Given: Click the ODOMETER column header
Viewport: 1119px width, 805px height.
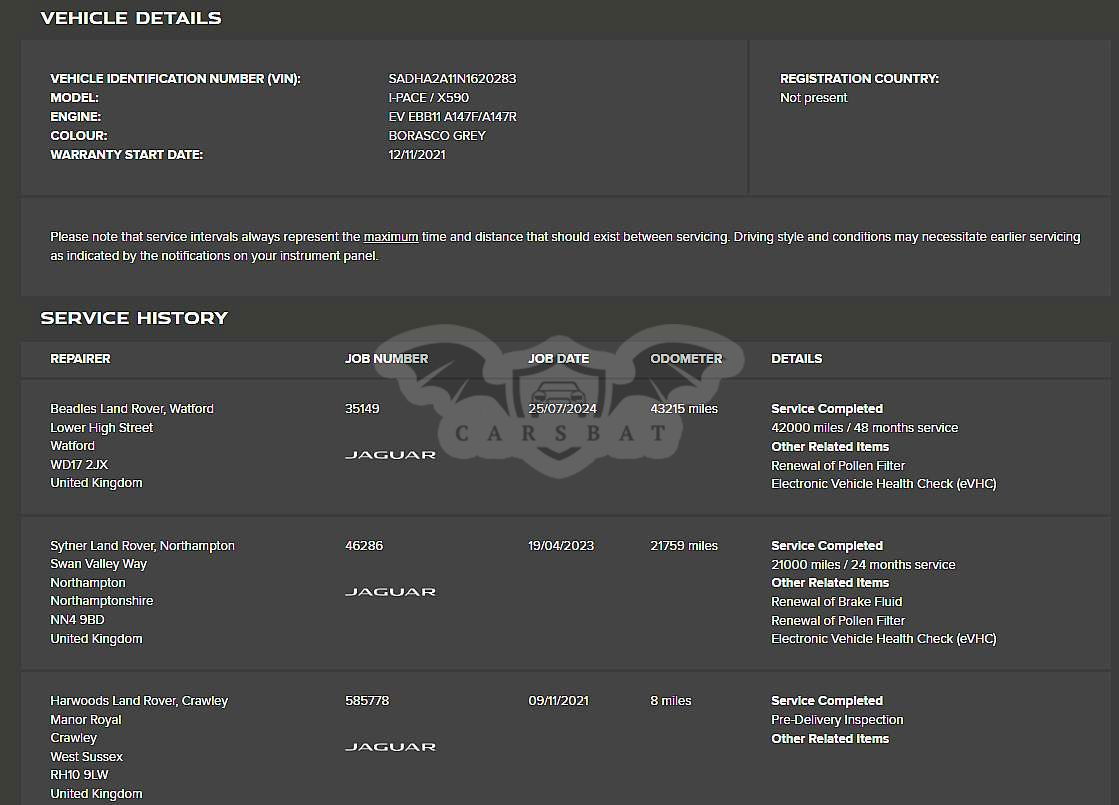Looking at the screenshot, I should (686, 358).
